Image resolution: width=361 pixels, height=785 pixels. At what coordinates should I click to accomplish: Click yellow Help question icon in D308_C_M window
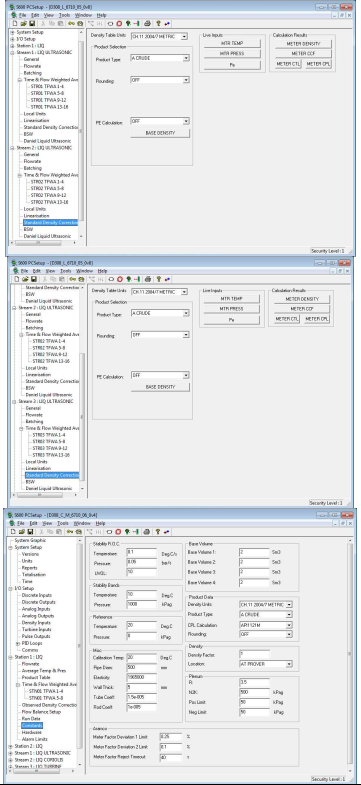(x=158, y=531)
